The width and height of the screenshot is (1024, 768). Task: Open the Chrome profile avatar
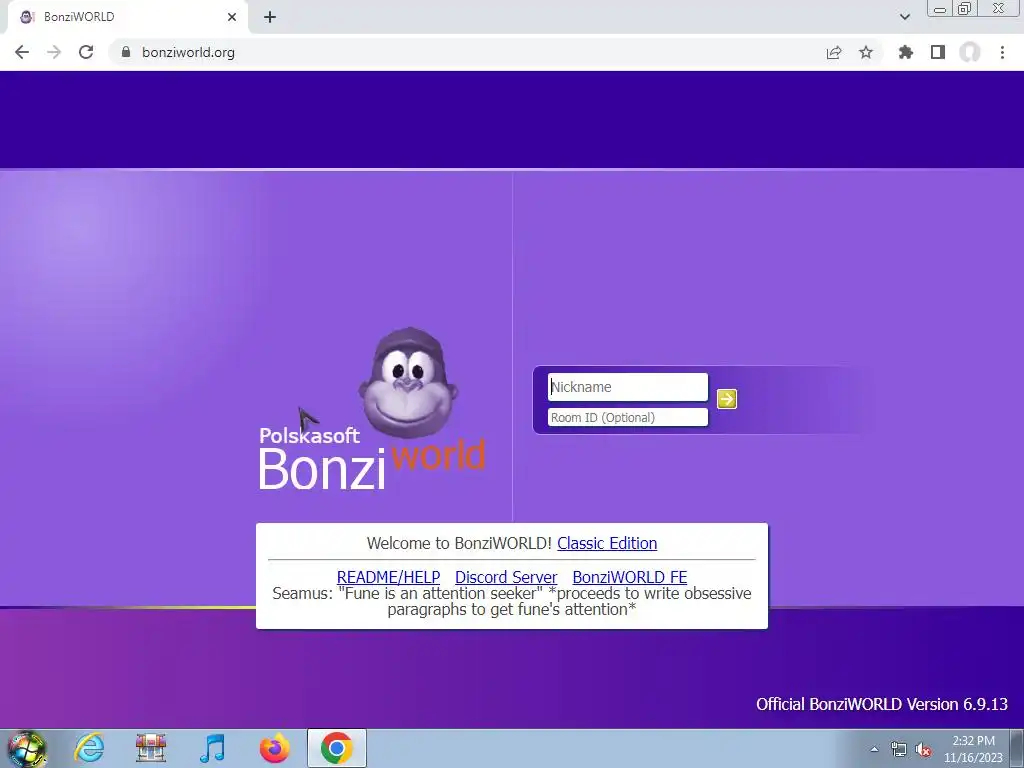(x=970, y=52)
